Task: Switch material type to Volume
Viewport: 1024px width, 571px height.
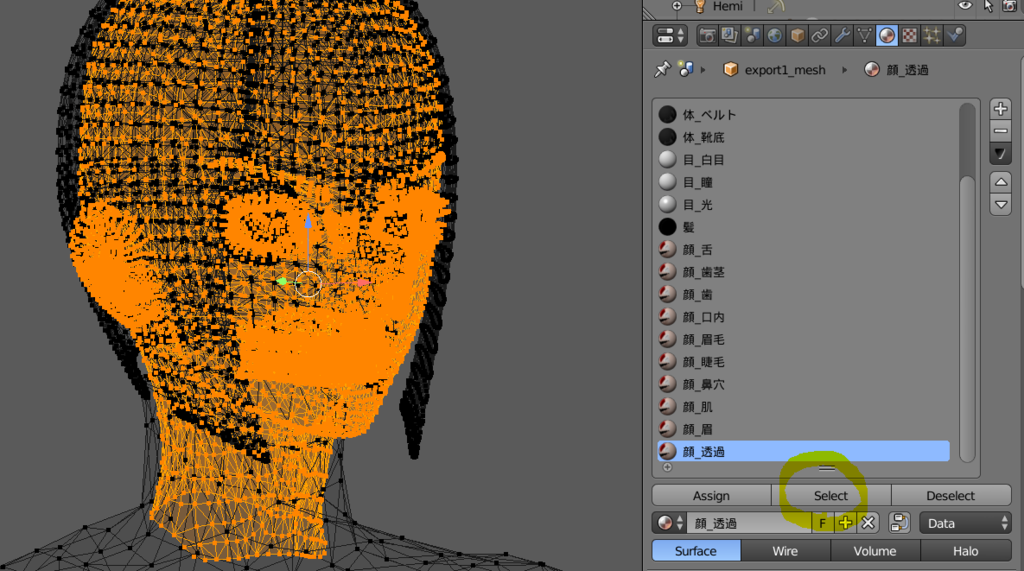Action: point(875,551)
